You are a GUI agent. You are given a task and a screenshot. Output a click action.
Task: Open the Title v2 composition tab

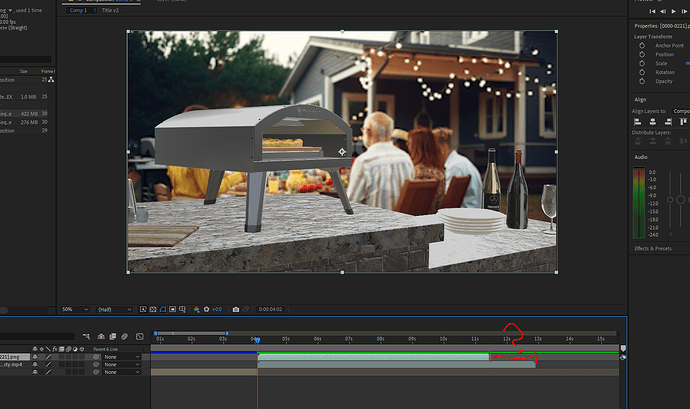pos(110,10)
